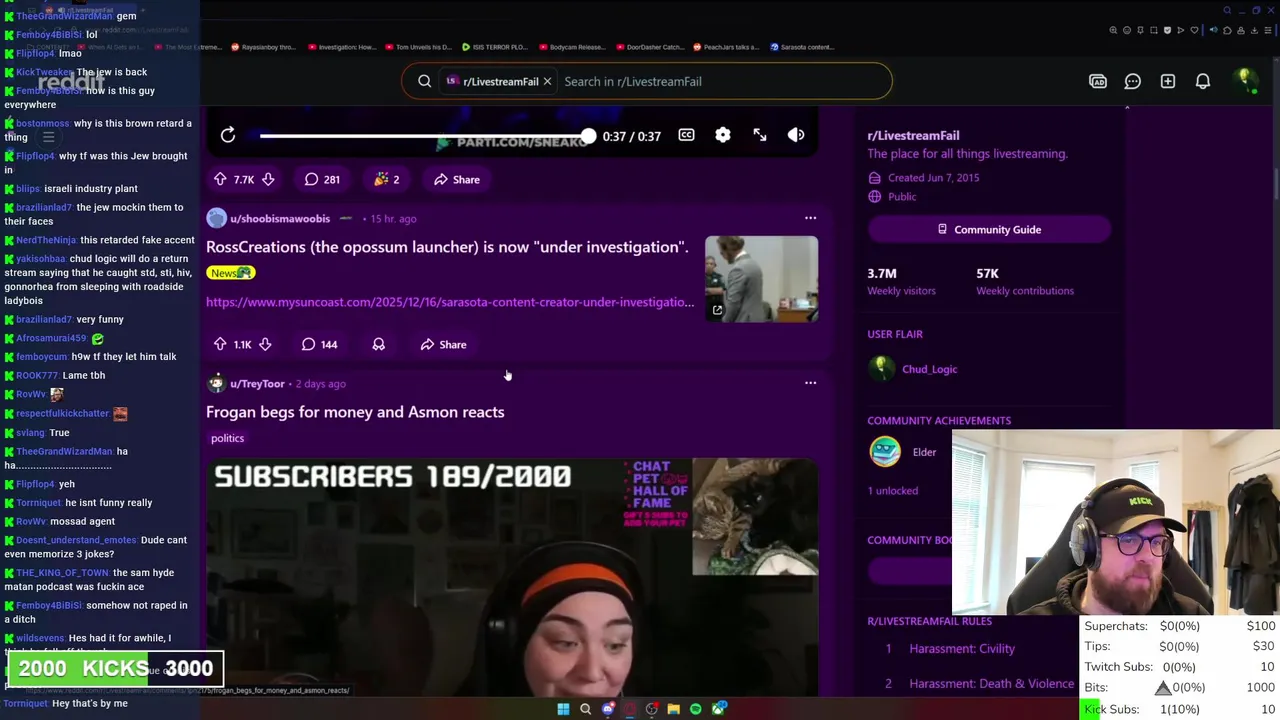
Task: Open the video player settings gear
Action: tap(723, 135)
